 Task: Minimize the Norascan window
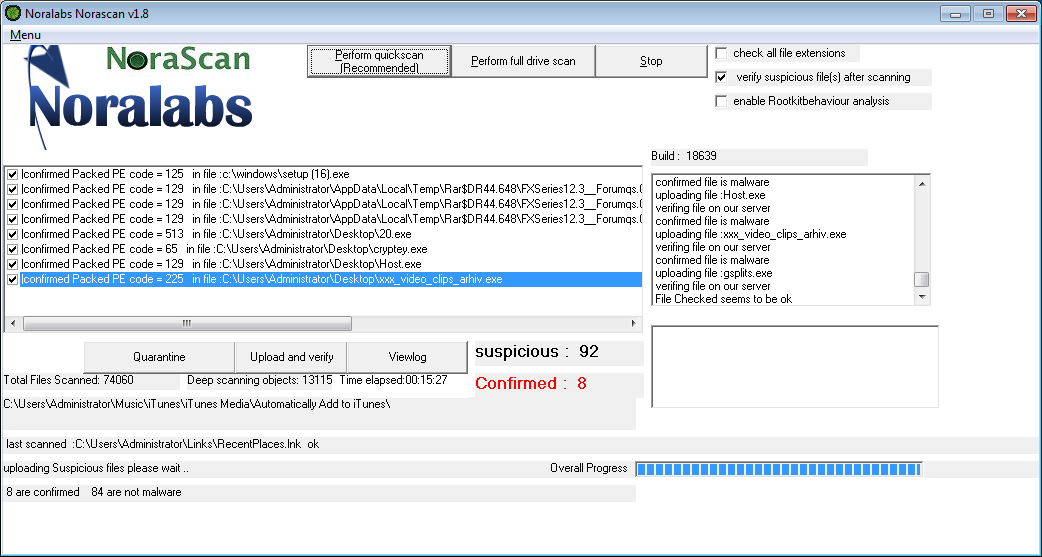coord(956,13)
